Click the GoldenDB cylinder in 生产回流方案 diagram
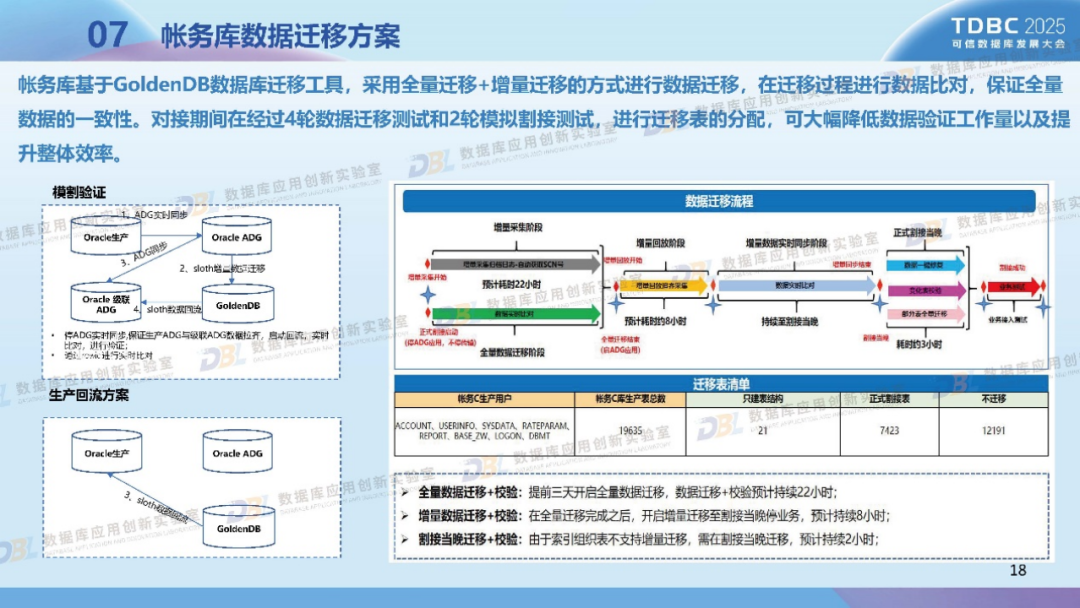 pos(239,527)
